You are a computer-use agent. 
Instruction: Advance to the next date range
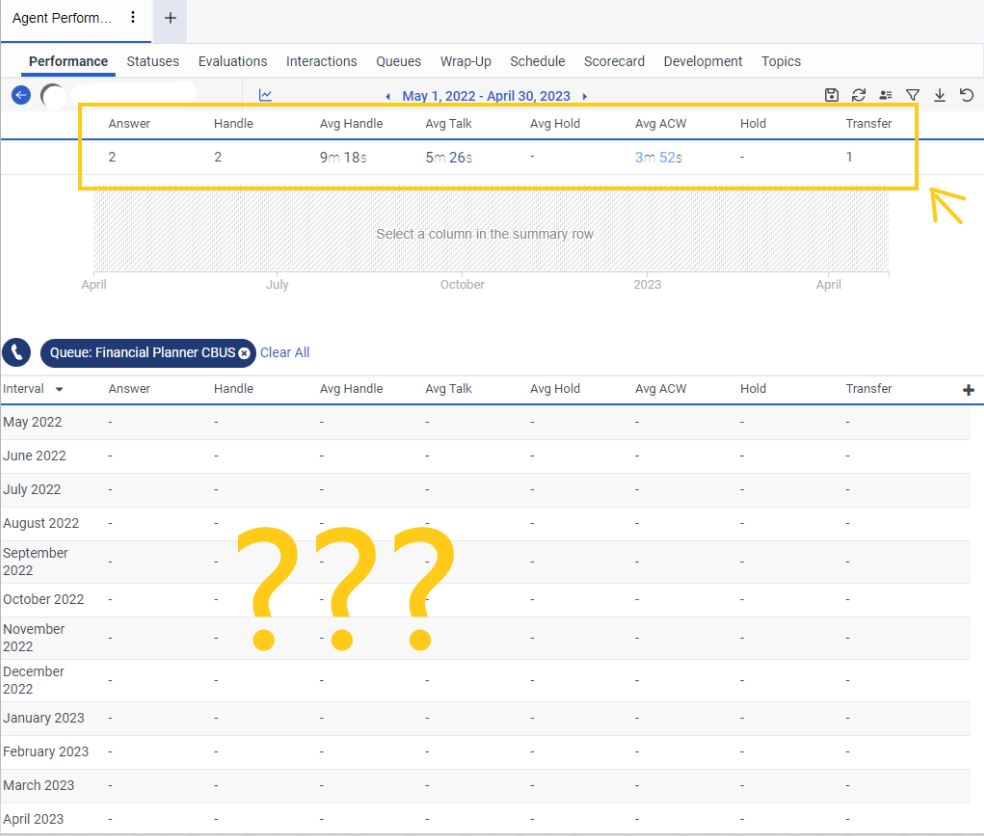pyautogui.click(x=583, y=97)
